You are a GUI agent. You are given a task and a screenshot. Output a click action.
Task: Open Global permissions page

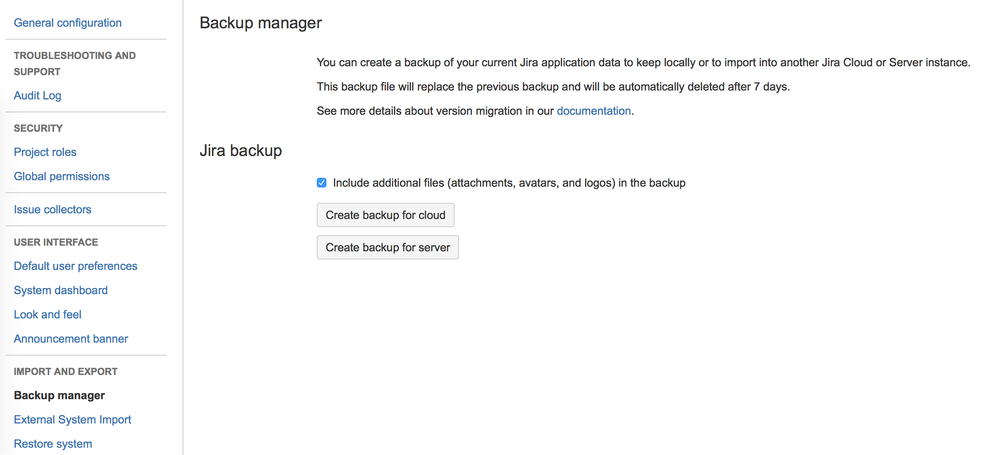click(62, 176)
